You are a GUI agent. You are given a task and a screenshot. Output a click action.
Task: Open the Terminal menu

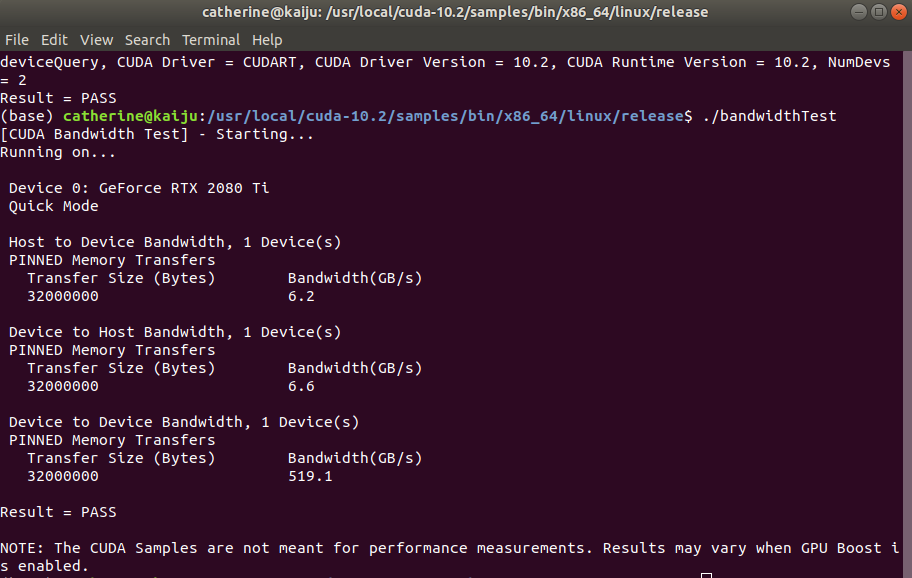click(x=211, y=40)
